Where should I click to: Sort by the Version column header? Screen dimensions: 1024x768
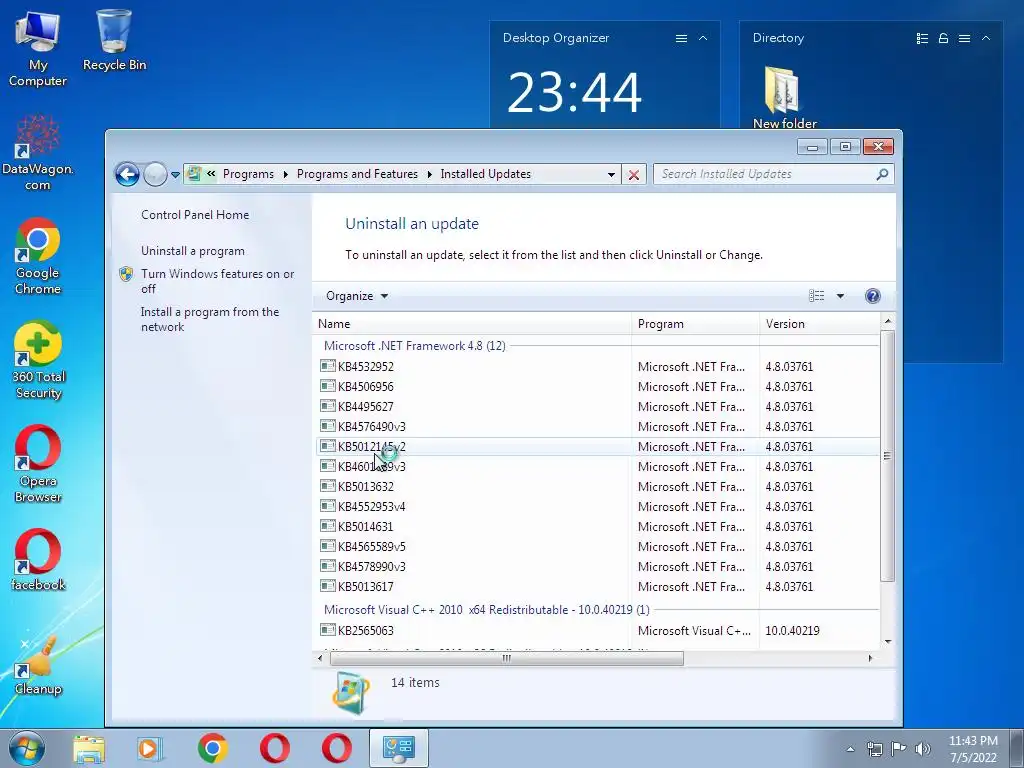[x=820, y=324]
